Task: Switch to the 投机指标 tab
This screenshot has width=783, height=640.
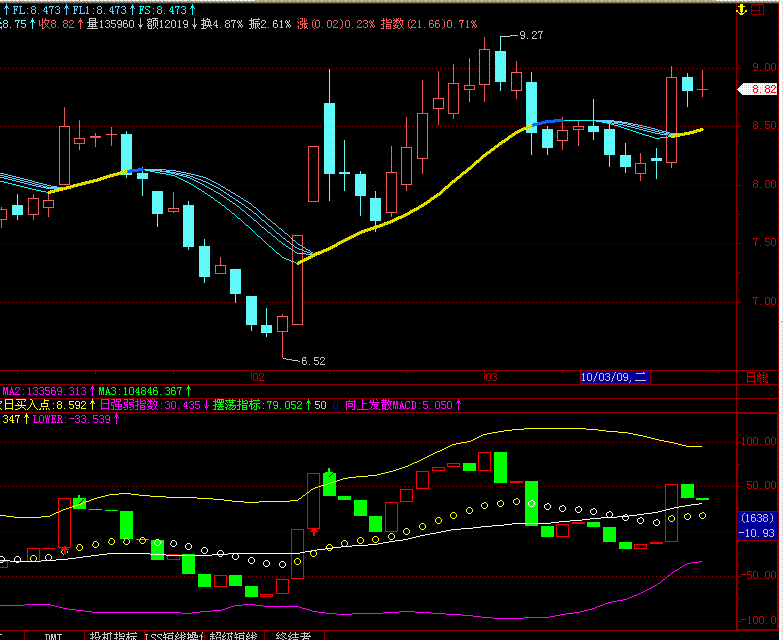Action: (113, 635)
